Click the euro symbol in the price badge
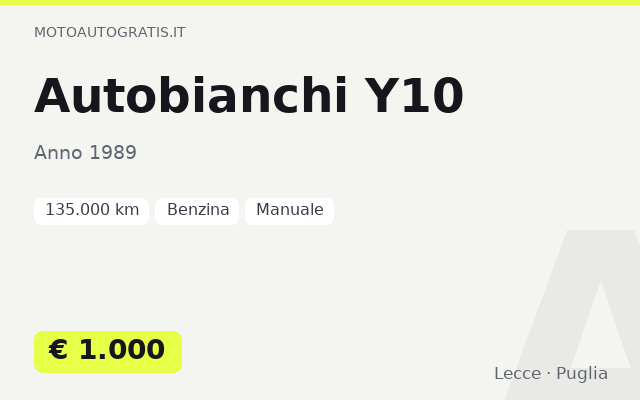This screenshot has width=640, height=400. click(58, 350)
